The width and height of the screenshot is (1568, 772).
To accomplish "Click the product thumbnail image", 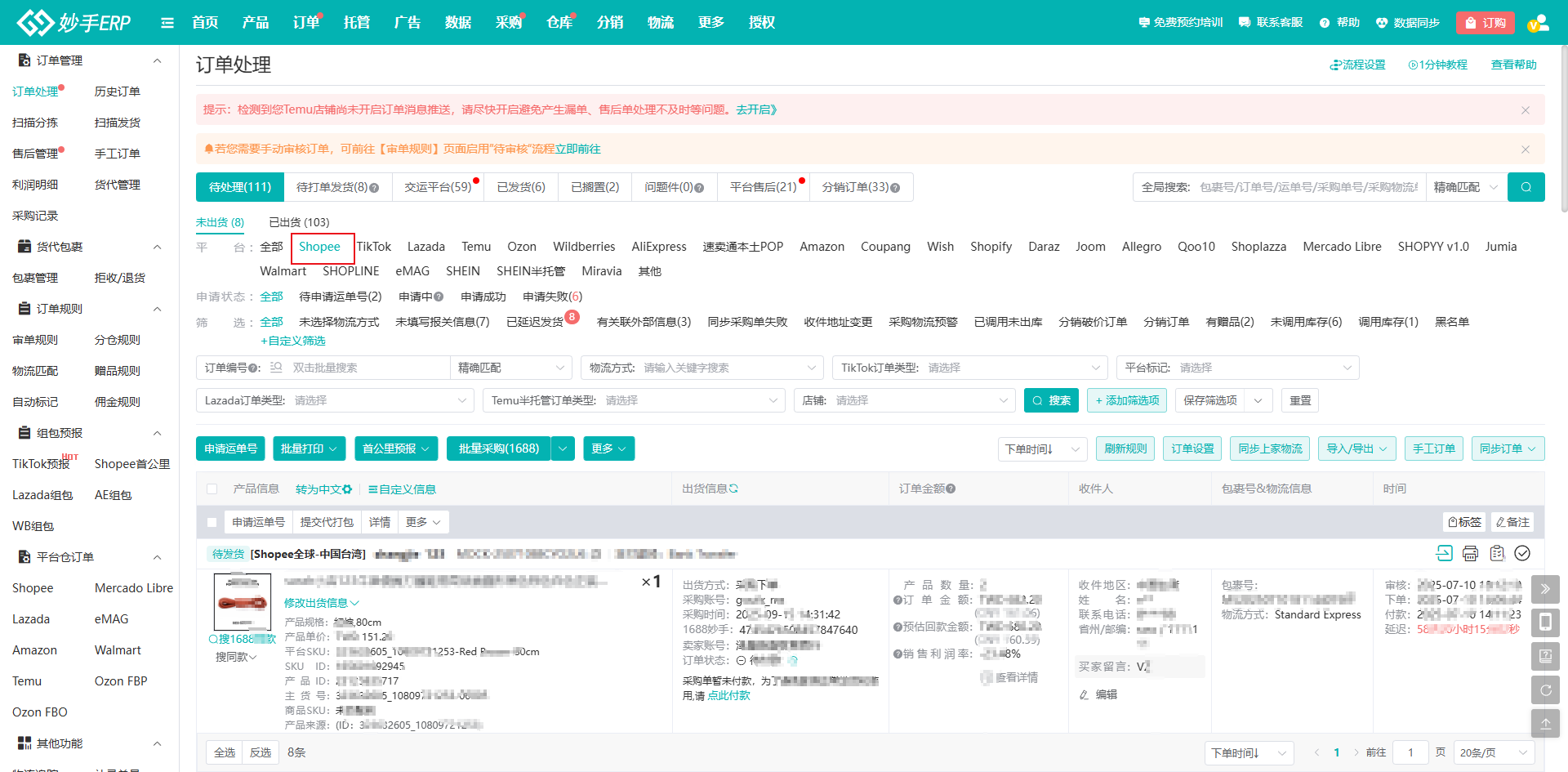I will 243,602.
